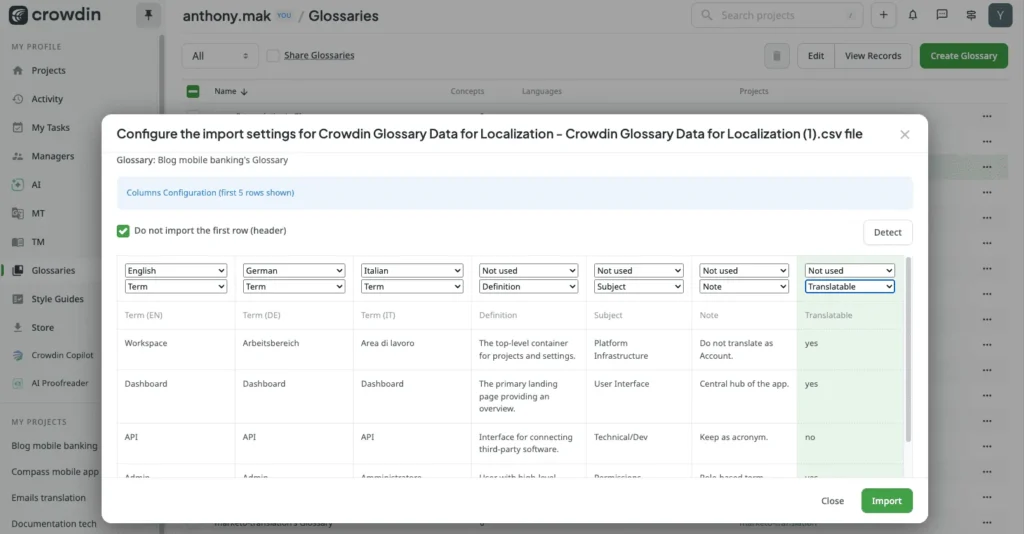Open the German language column dropdown
This screenshot has width=1024, height=534.
point(293,270)
